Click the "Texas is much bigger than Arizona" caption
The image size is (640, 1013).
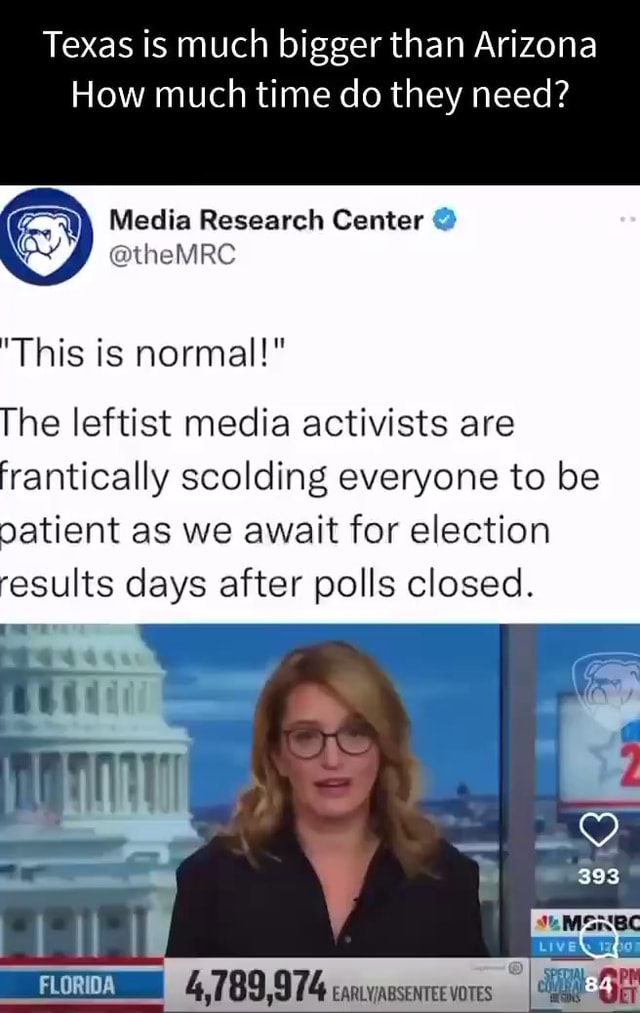point(320,45)
